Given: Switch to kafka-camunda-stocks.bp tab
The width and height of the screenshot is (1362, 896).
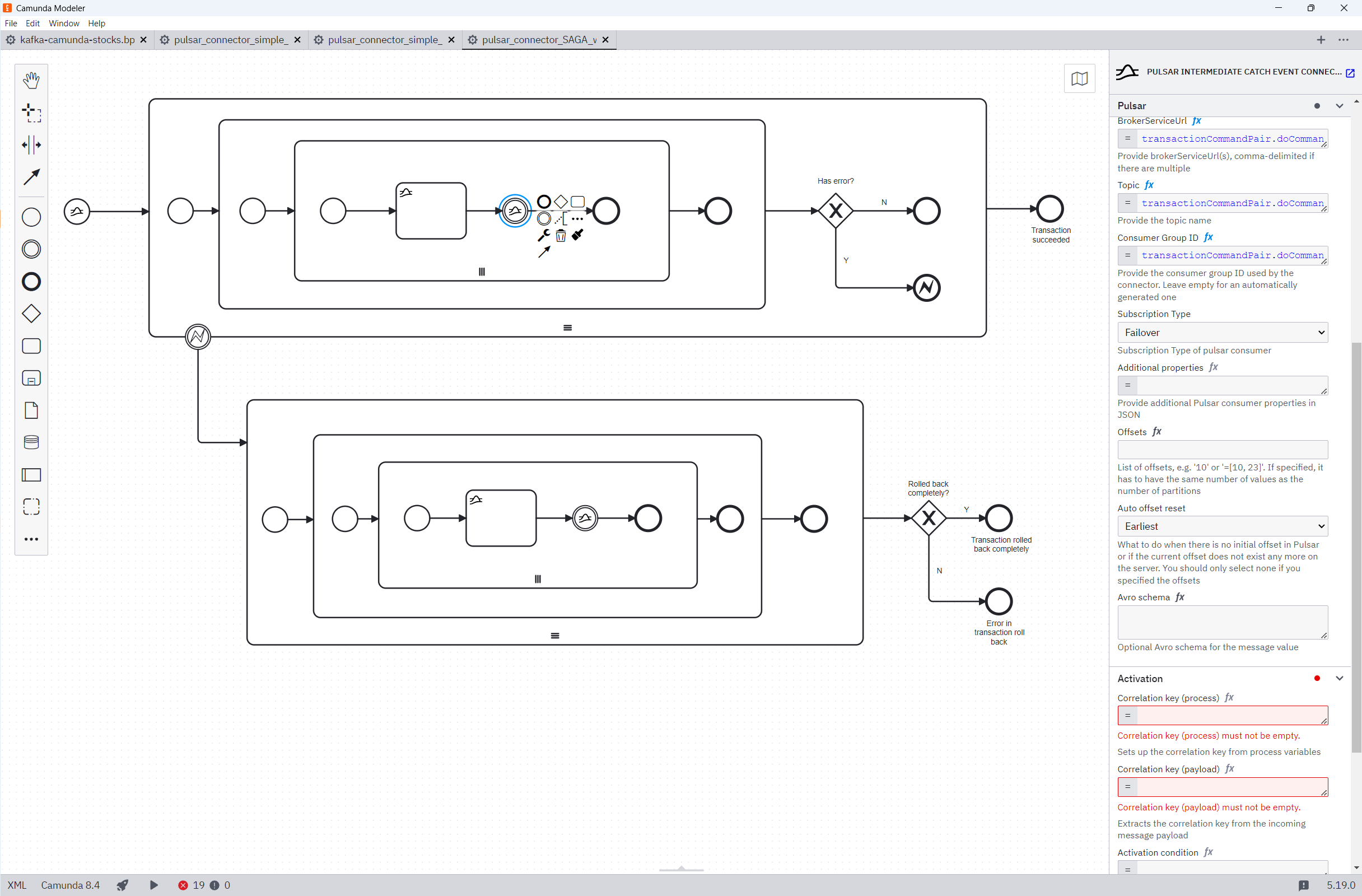Looking at the screenshot, I should (77, 39).
